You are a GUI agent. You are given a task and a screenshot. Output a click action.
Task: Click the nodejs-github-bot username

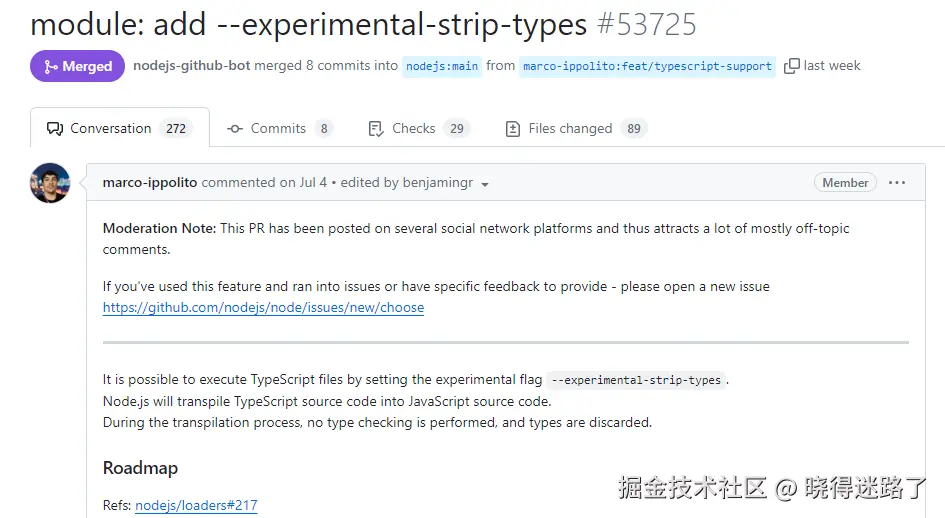[191, 66]
